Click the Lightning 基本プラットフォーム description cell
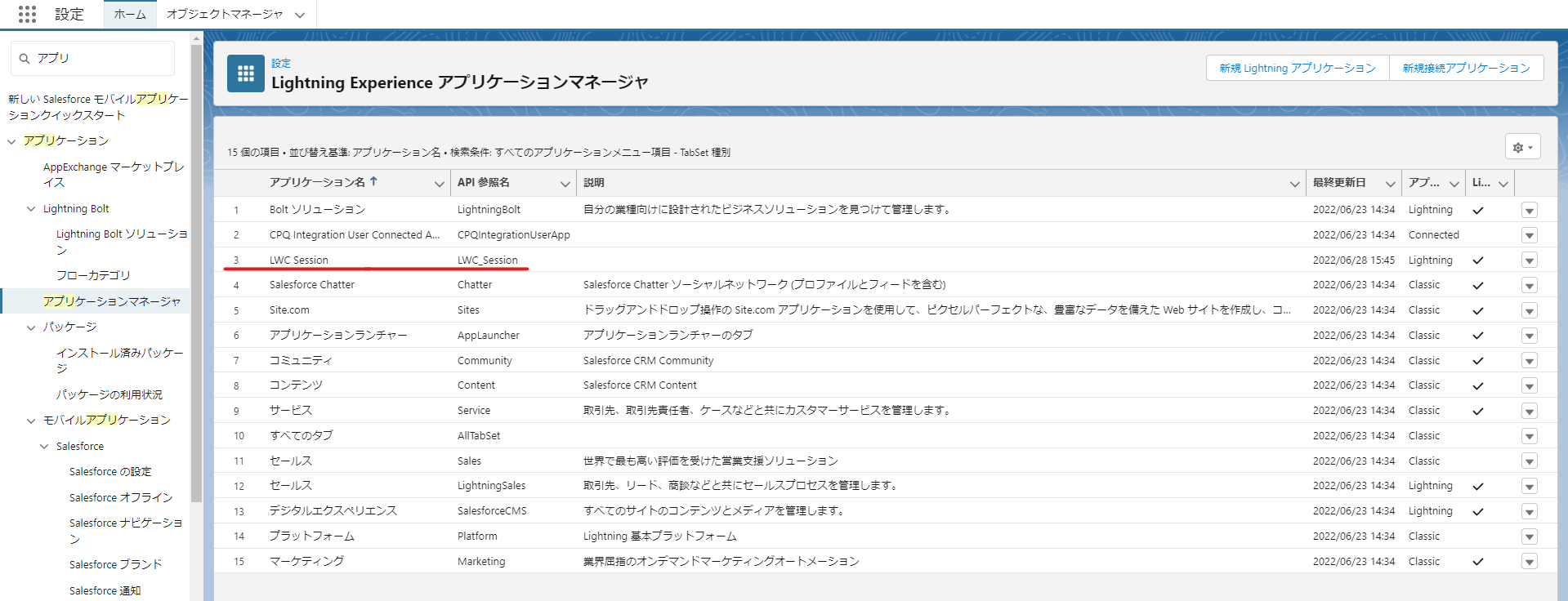The height and width of the screenshot is (601, 1568). [x=660, y=536]
